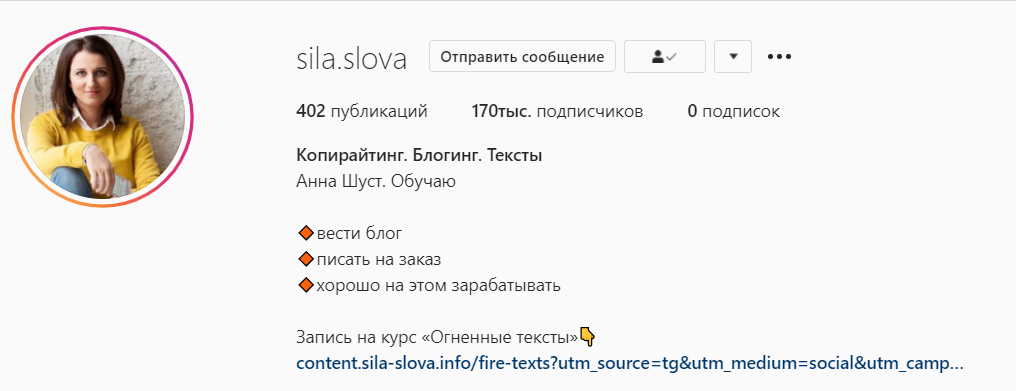
Task: Click the вести блог bio text
Action: (x=359, y=233)
